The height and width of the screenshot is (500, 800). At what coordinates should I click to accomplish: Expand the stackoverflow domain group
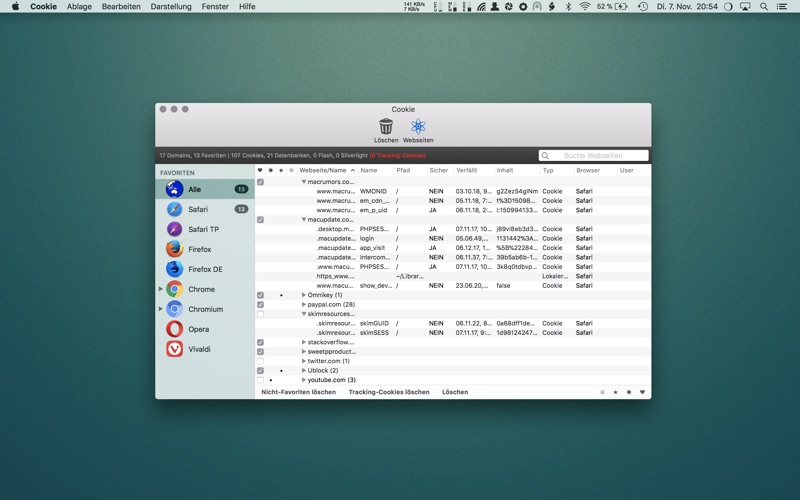pos(304,342)
